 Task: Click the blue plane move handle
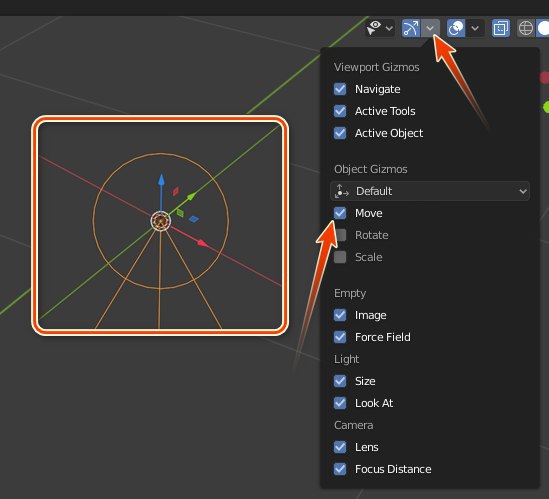[x=194, y=219]
